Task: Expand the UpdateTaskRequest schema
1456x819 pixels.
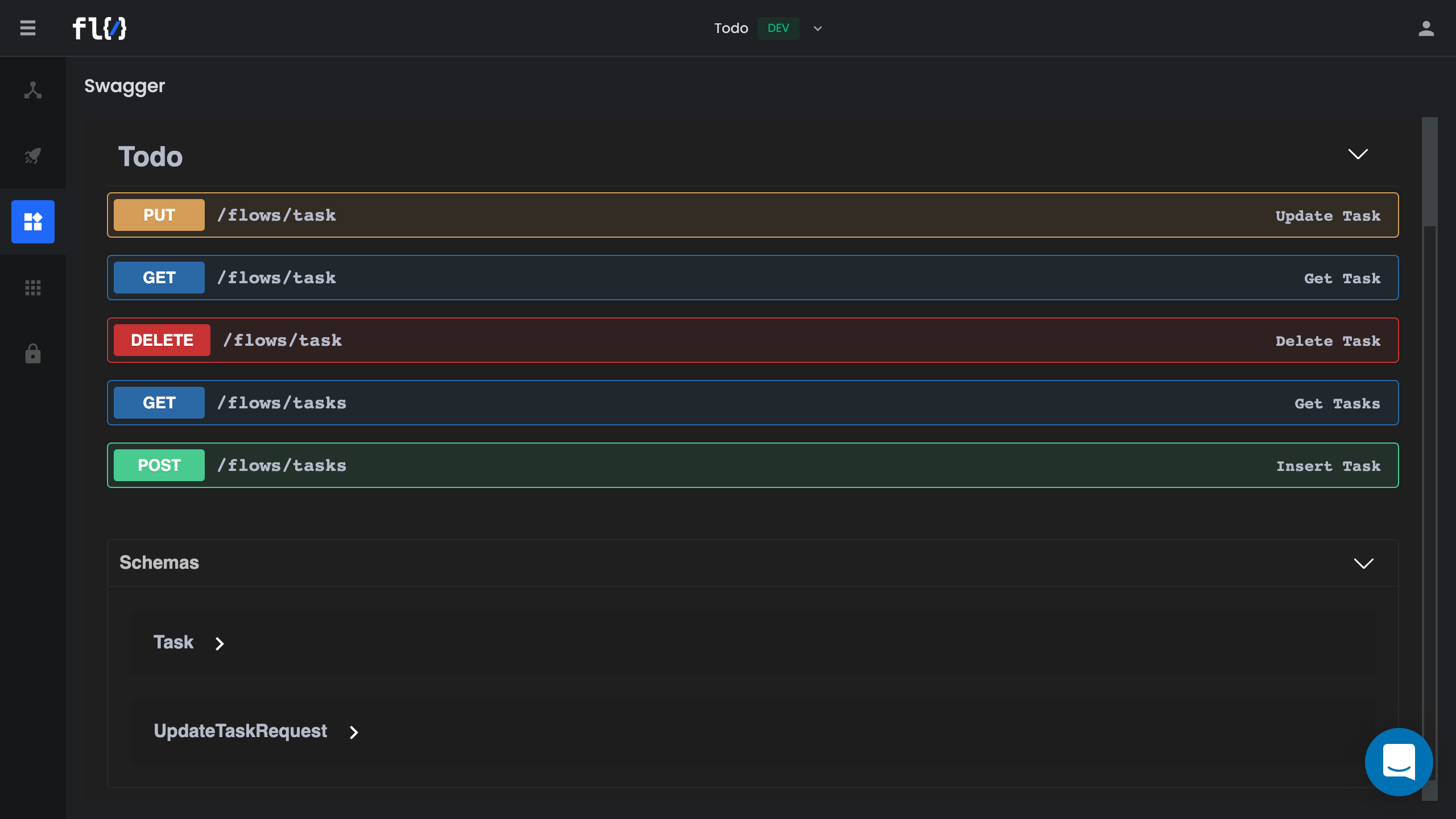Action: (354, 732)
